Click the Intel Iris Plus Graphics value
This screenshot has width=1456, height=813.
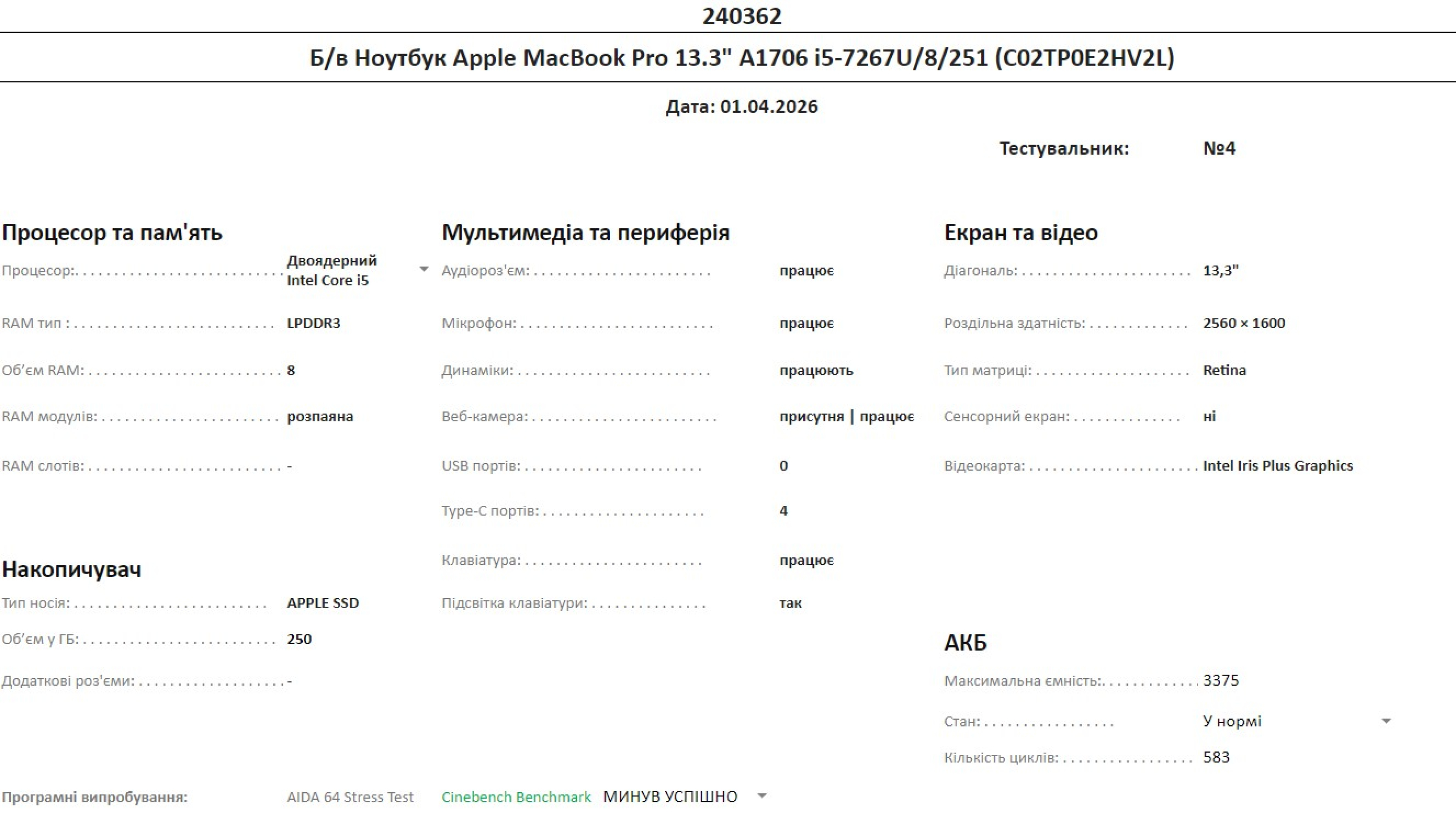click(1278, 466)
